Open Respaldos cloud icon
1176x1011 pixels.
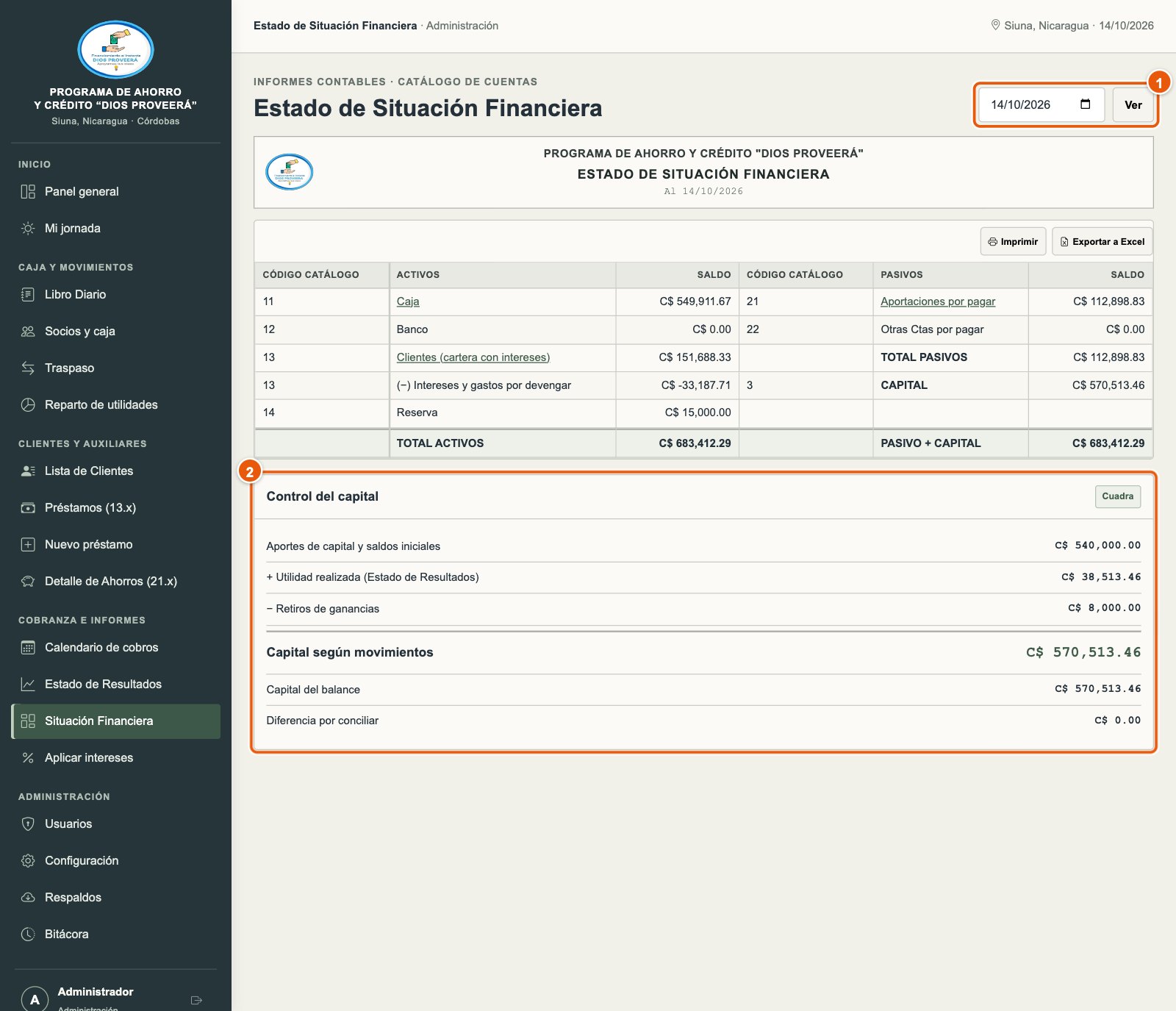(x=28, y=898)
